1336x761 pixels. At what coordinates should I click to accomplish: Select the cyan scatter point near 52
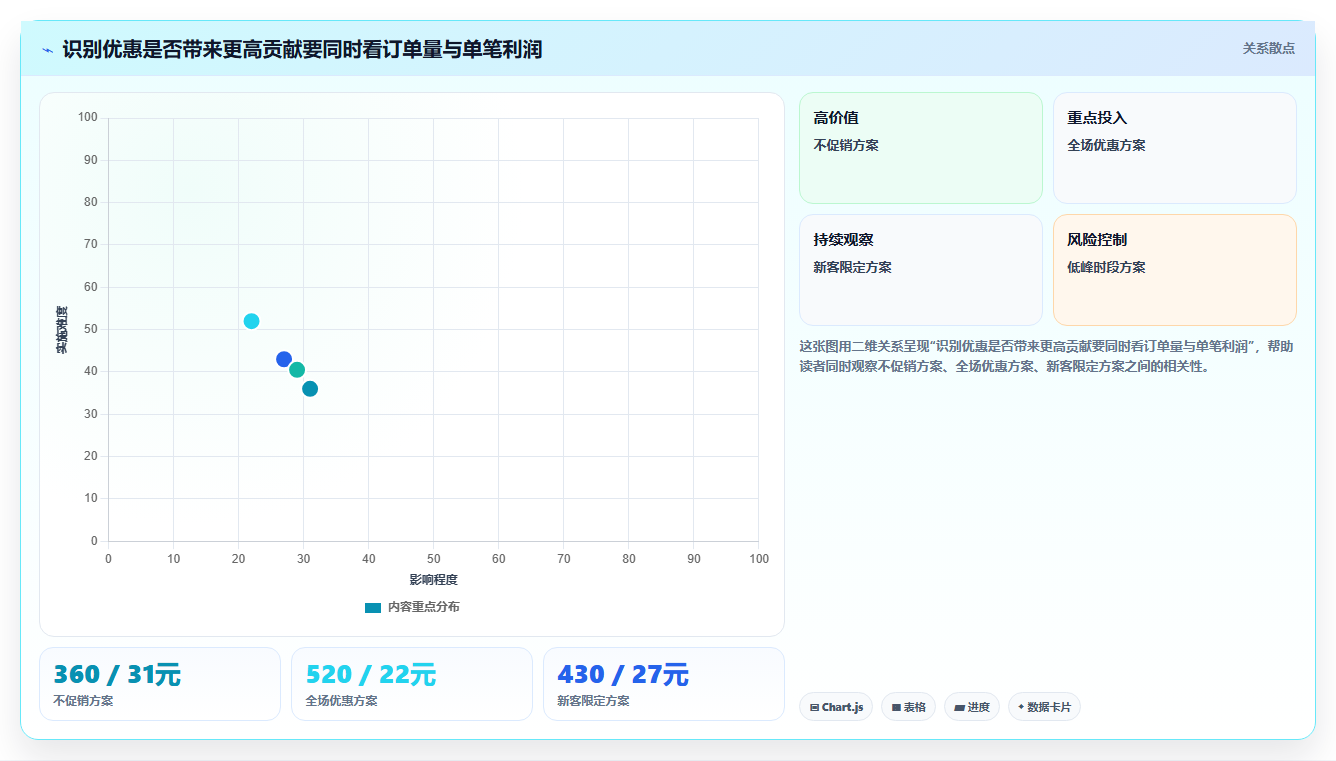[x=251, y=321]
